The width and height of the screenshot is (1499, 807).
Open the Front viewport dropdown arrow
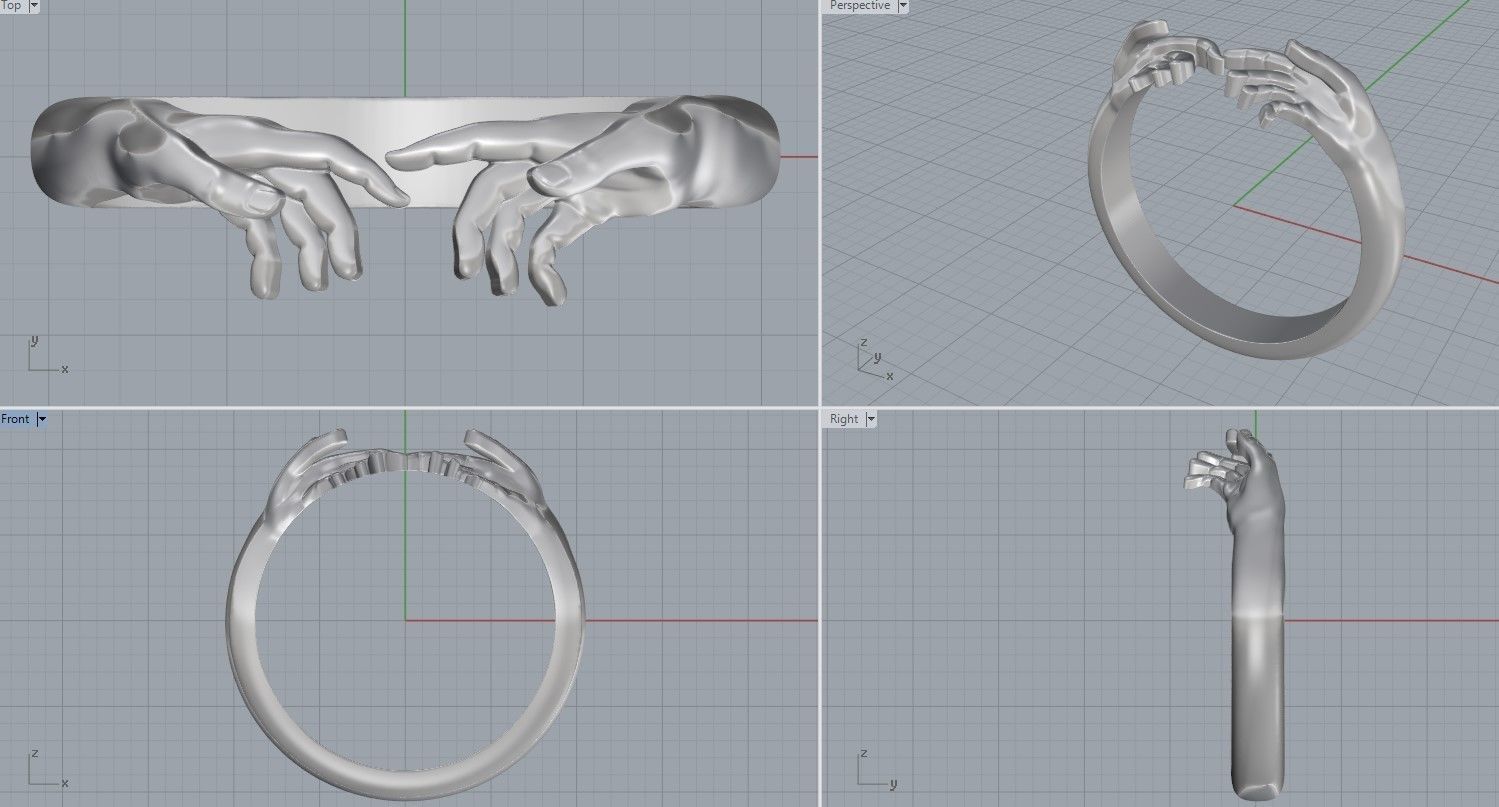tap(42, 419)
